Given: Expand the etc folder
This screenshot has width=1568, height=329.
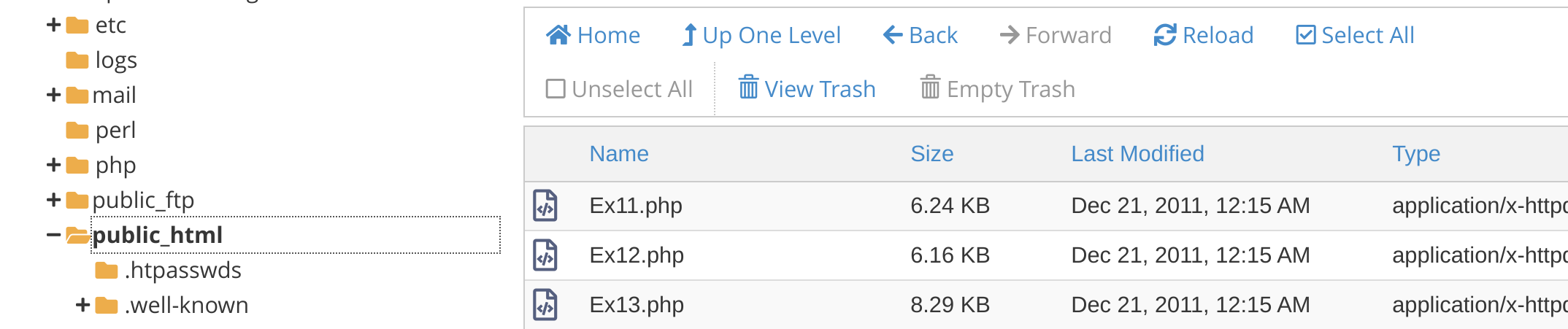Looking at the screenshot, I should click(53, 25).
